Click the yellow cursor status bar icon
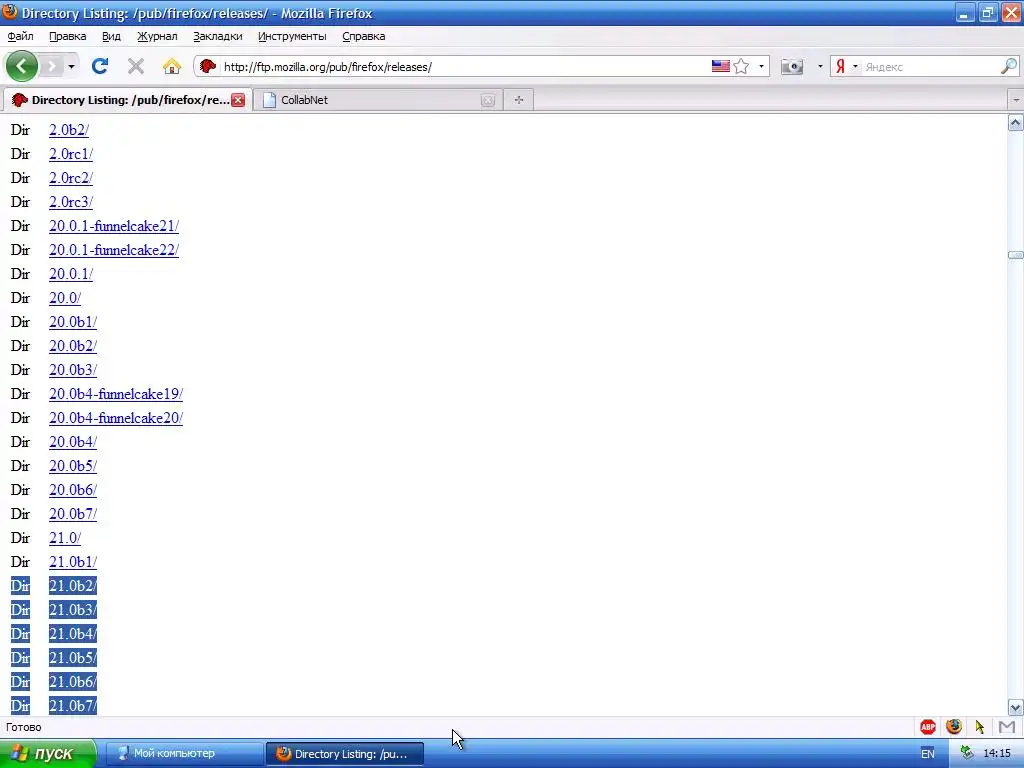The height and width of the screenshot is (768, 1024). coord(980,727)
